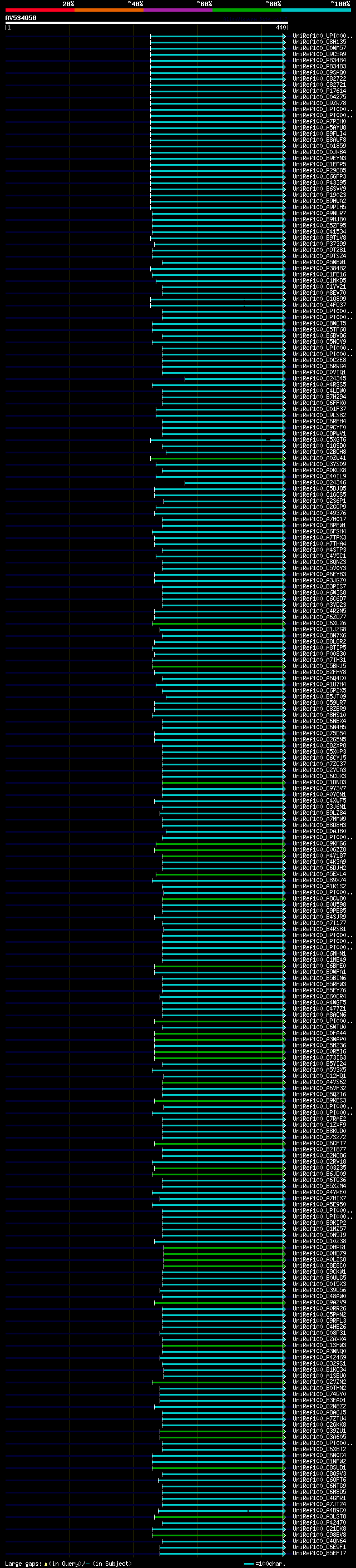356x1568 pixels.
Task: Select label UniRef100_P17614
Action: point(319,91)
